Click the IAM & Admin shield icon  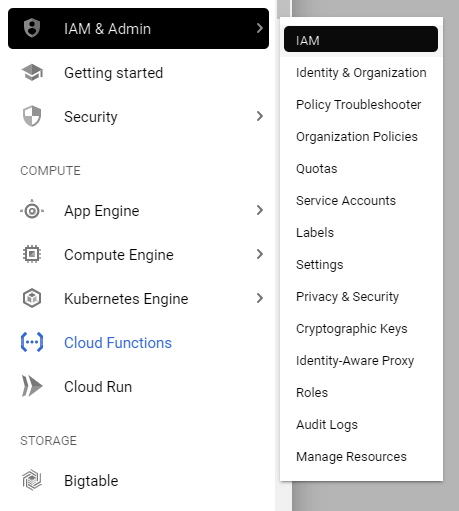pos(32,28)
